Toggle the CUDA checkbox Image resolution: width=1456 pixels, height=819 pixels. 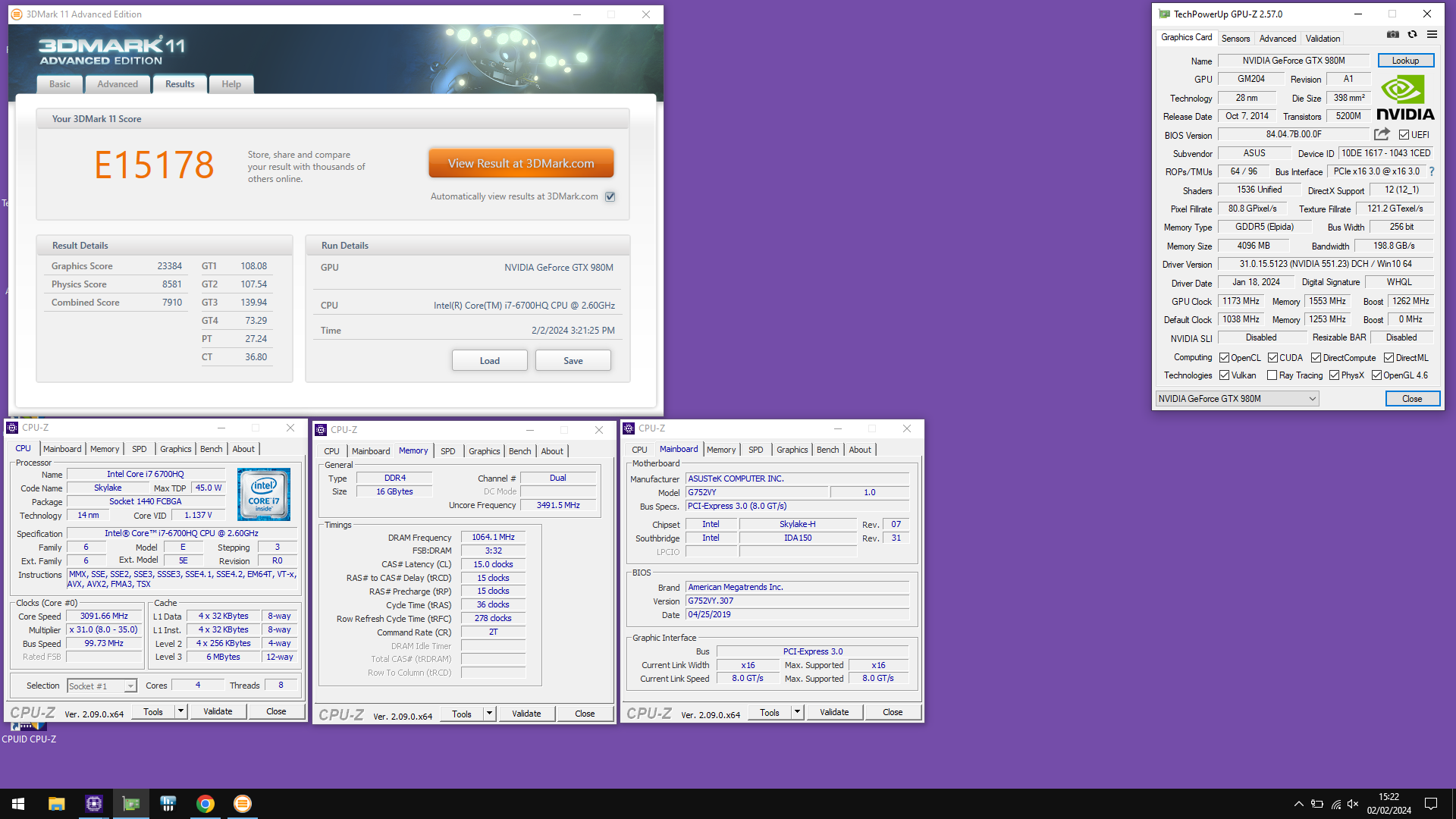tap(1272, 358)
